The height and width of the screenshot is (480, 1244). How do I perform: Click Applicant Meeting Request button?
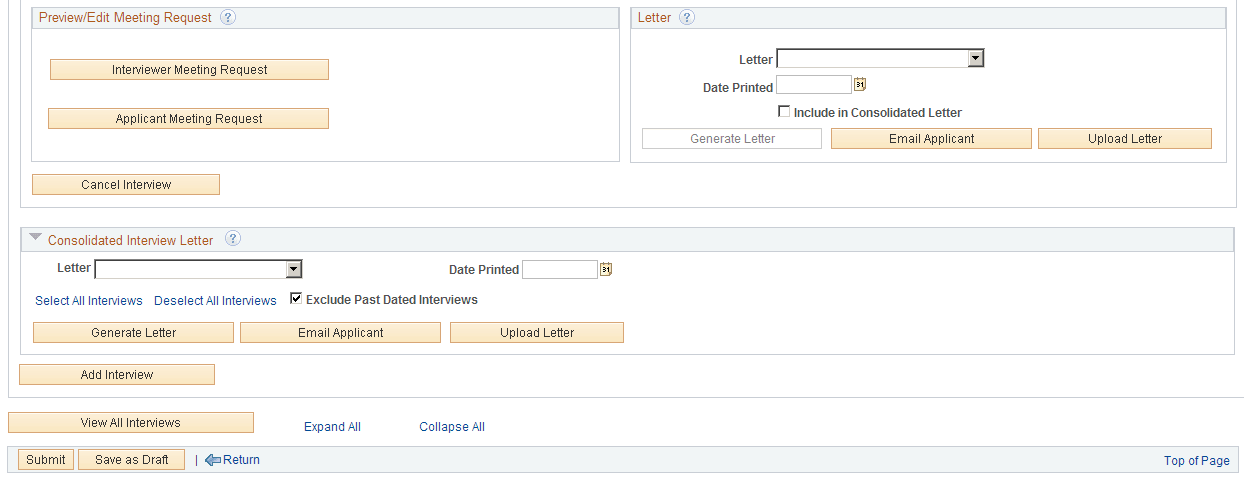point(188,119)
